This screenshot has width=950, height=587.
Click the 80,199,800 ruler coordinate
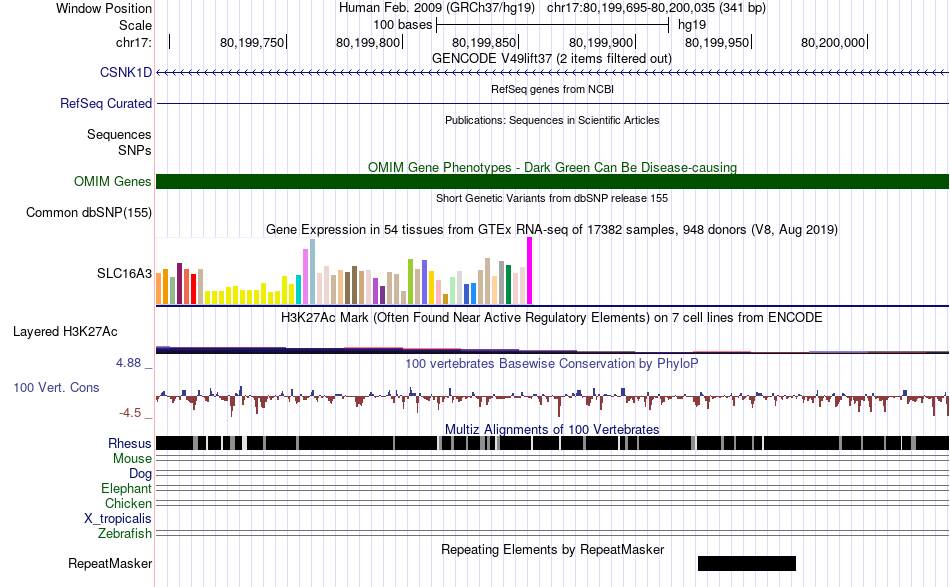368,42
